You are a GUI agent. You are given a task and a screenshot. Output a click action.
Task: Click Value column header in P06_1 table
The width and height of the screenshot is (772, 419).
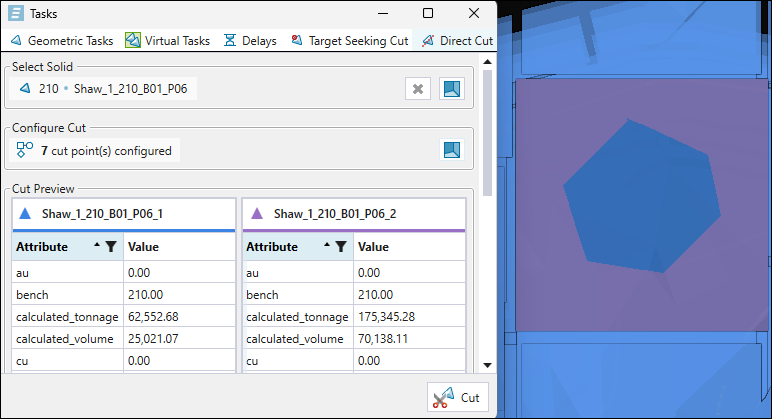[x=179, y=247]
